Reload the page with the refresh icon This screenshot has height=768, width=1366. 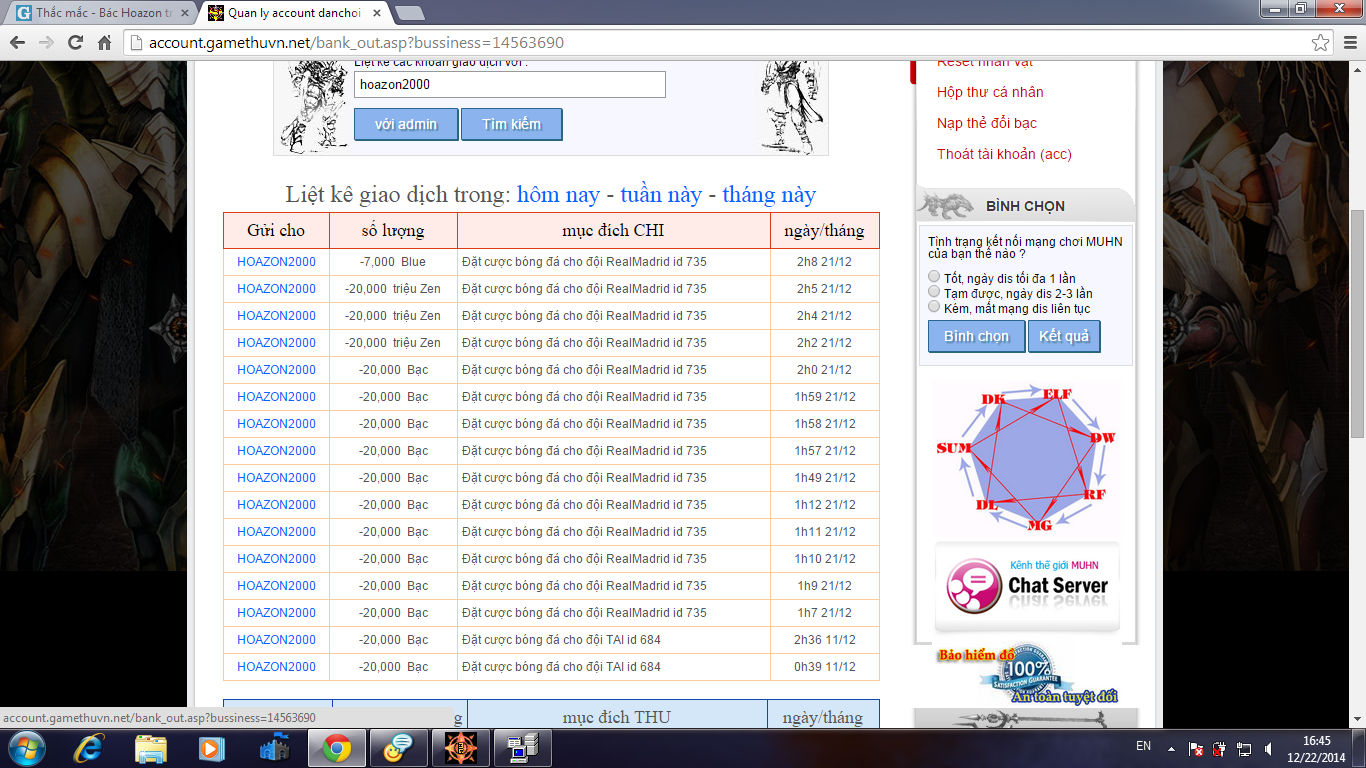(x=75, y=43)
